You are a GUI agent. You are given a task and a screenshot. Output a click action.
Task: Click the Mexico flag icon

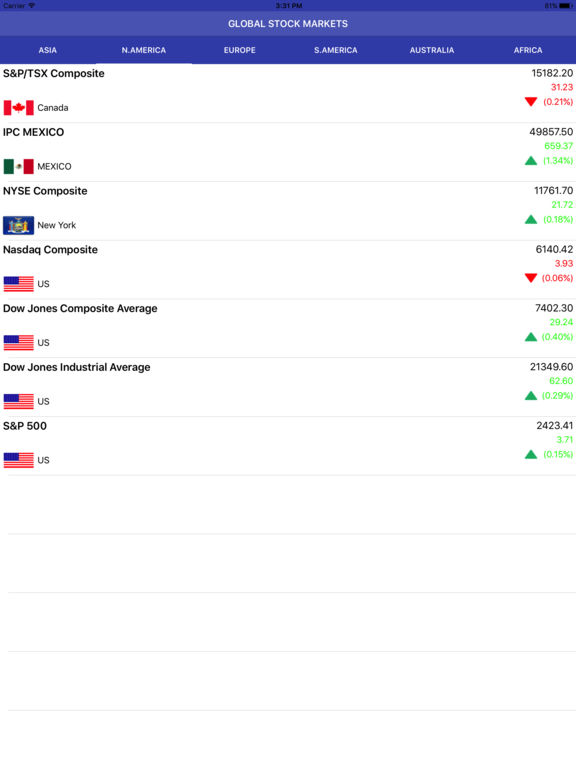coord(19,167)
